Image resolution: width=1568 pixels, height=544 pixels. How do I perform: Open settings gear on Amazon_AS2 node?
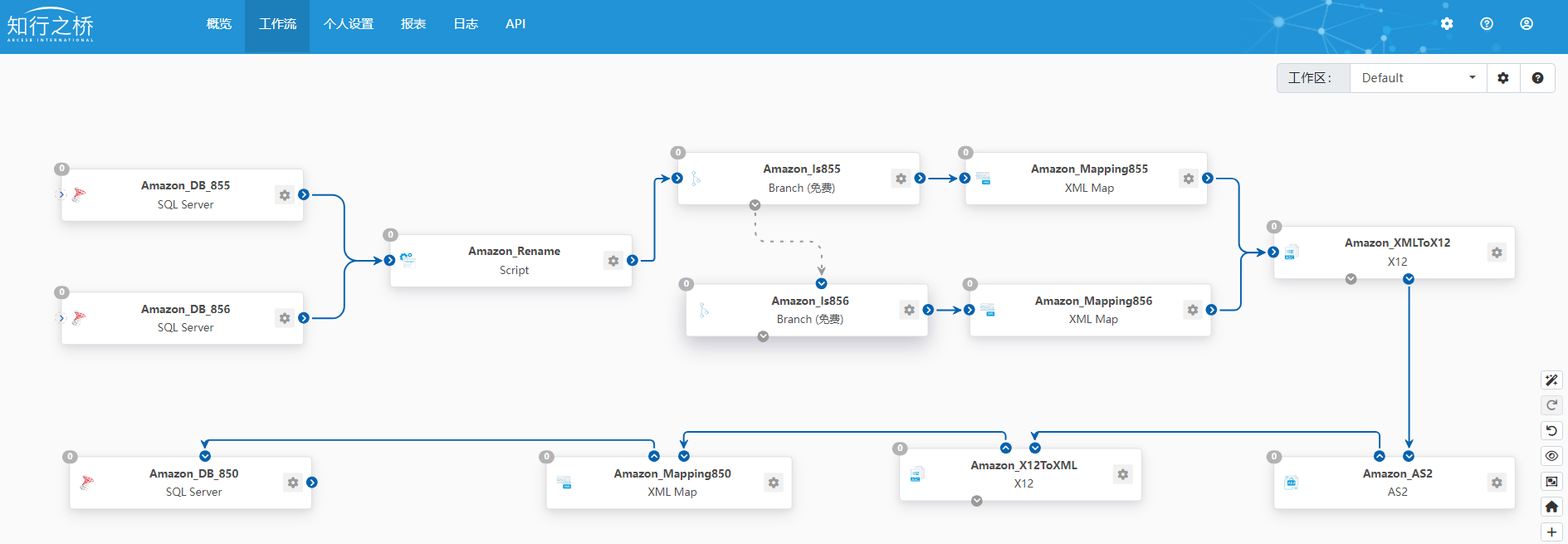click(x=1497, y=483)
